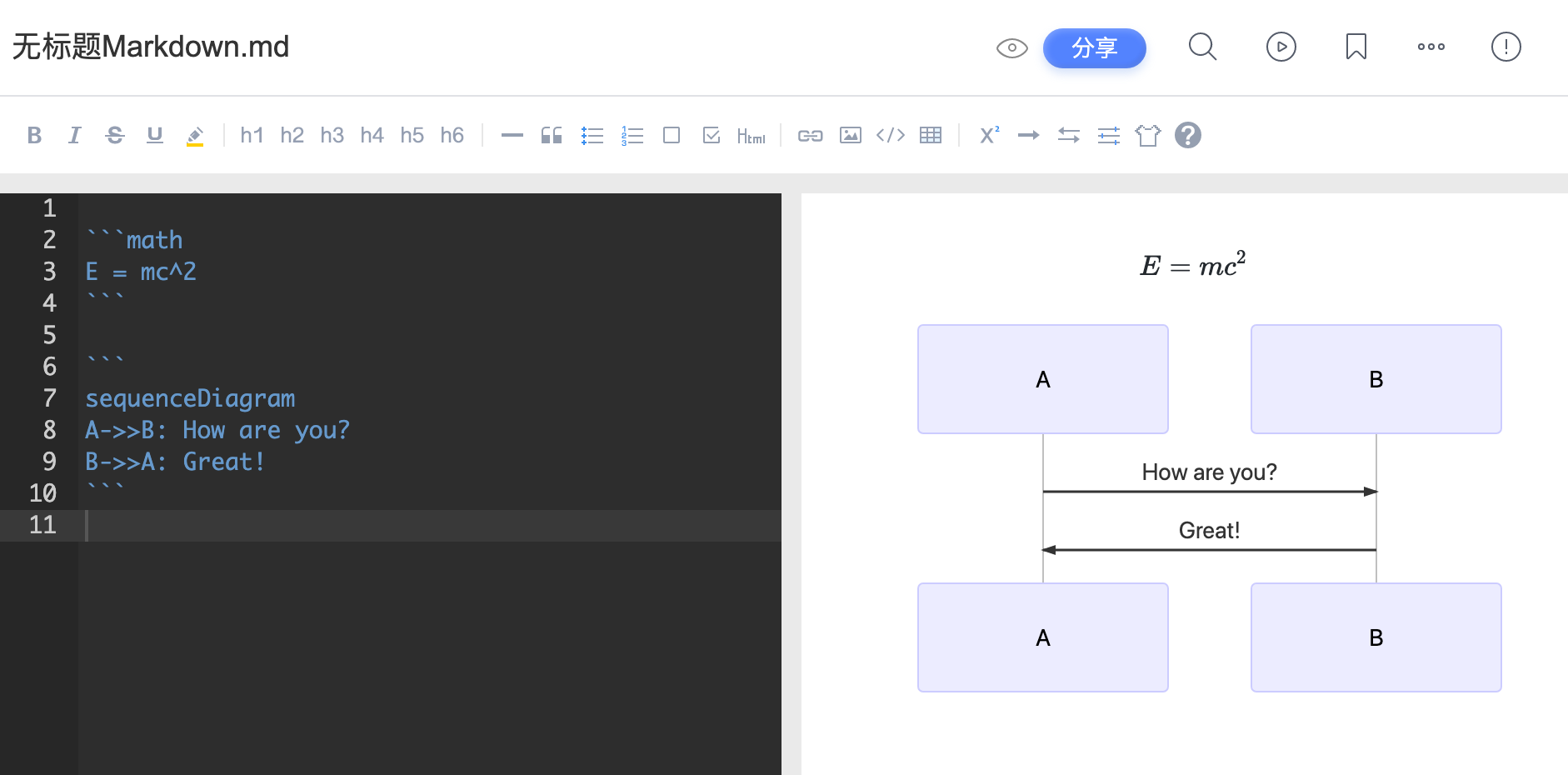This screenshot has height=775, width=1568.
Task: Open the help question mark
Action: coord(1188,135)
